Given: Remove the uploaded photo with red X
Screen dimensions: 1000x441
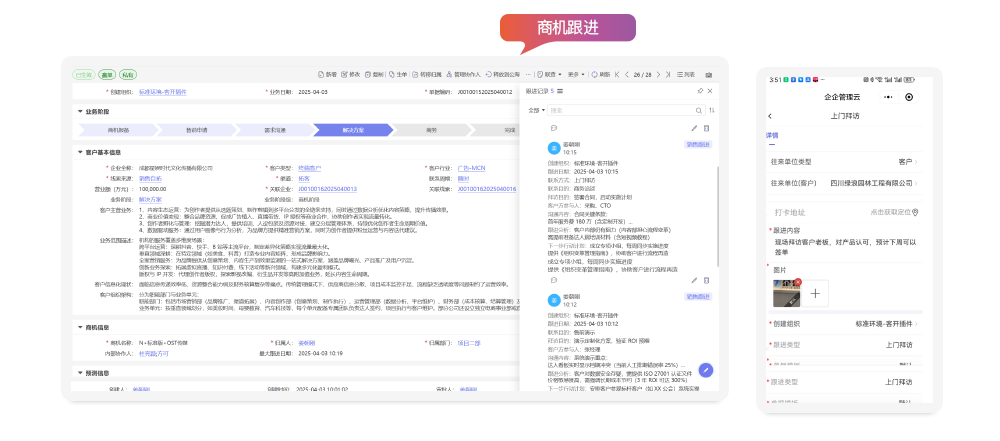Looking at the screenshot, I should click(798, 282).
